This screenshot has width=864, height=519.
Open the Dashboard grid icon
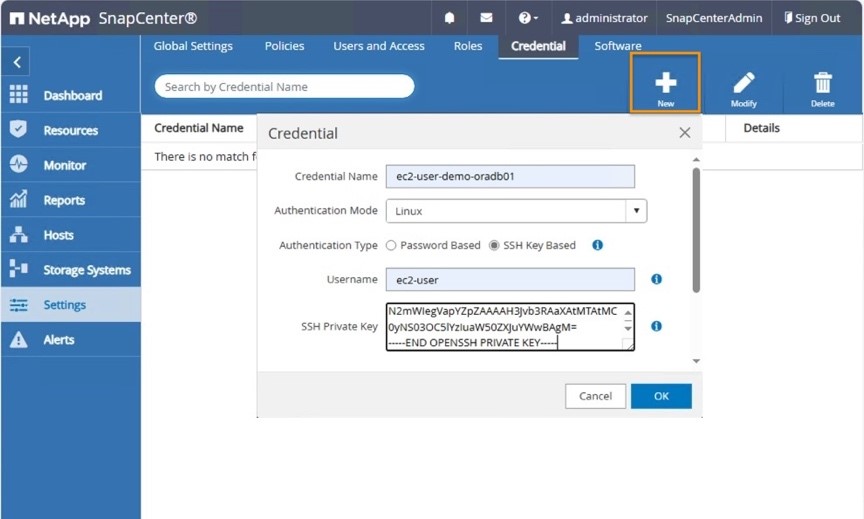(18, 94)
